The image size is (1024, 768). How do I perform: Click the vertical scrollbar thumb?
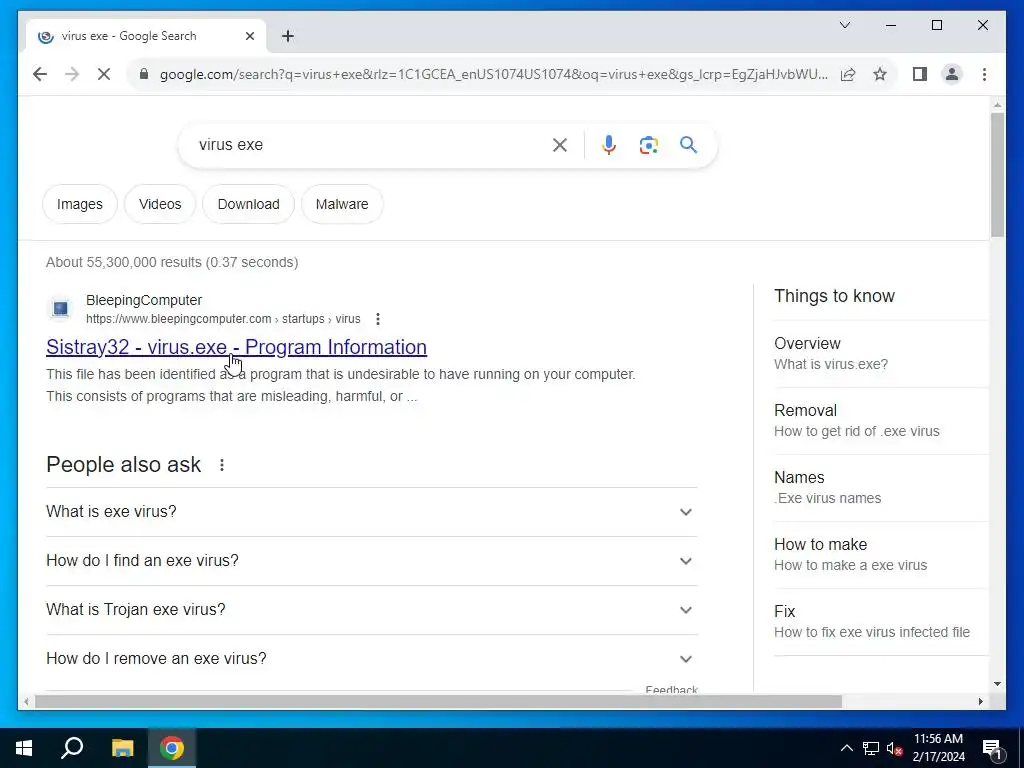pyautogui.click(x=997, y=175)
